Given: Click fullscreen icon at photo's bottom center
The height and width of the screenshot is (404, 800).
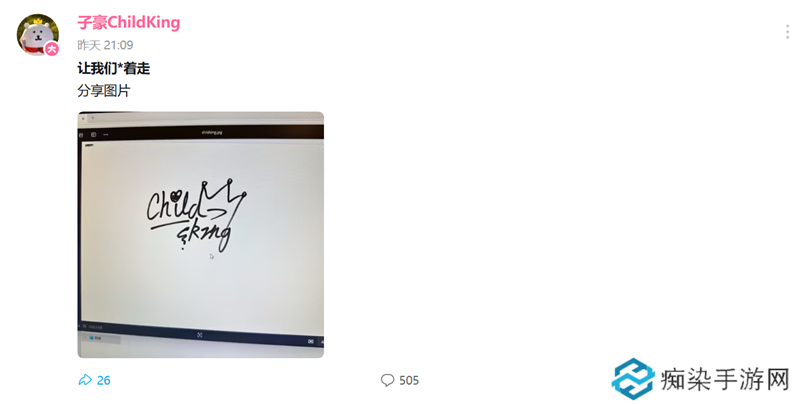Looking at the screenshot, I should coord(199,335).
